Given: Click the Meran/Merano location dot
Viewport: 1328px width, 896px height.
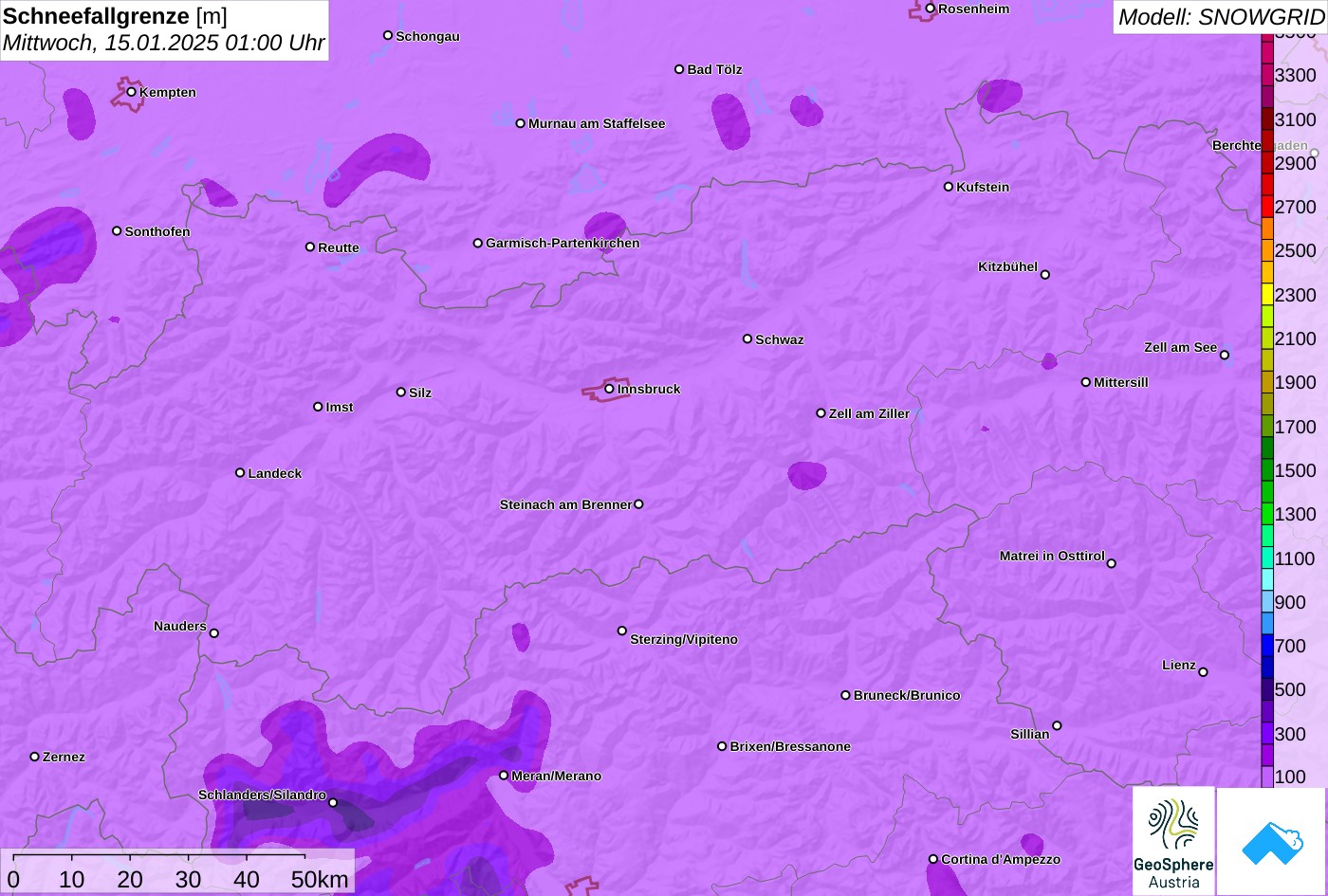Looking at the screenshot, I should click(x=504, y=776).
